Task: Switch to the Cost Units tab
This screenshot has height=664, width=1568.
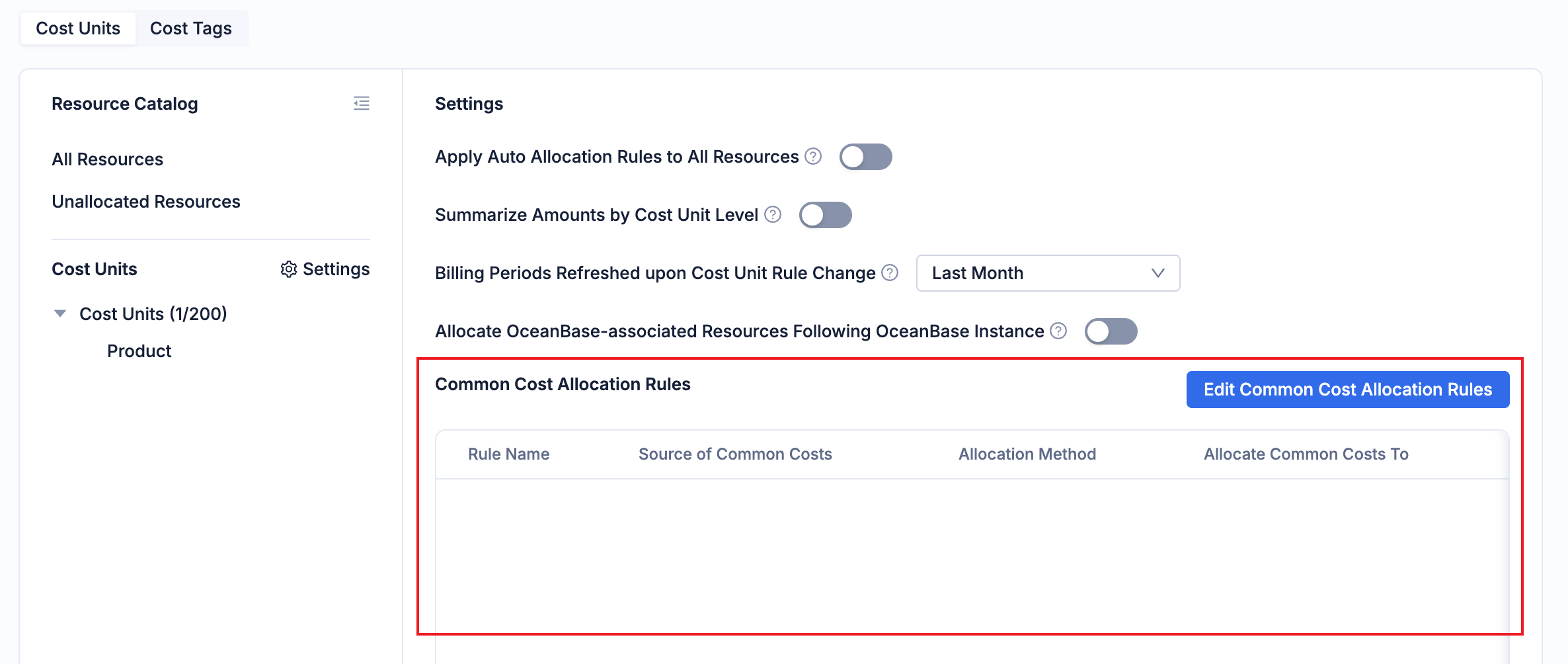Action: pos(78,28)
